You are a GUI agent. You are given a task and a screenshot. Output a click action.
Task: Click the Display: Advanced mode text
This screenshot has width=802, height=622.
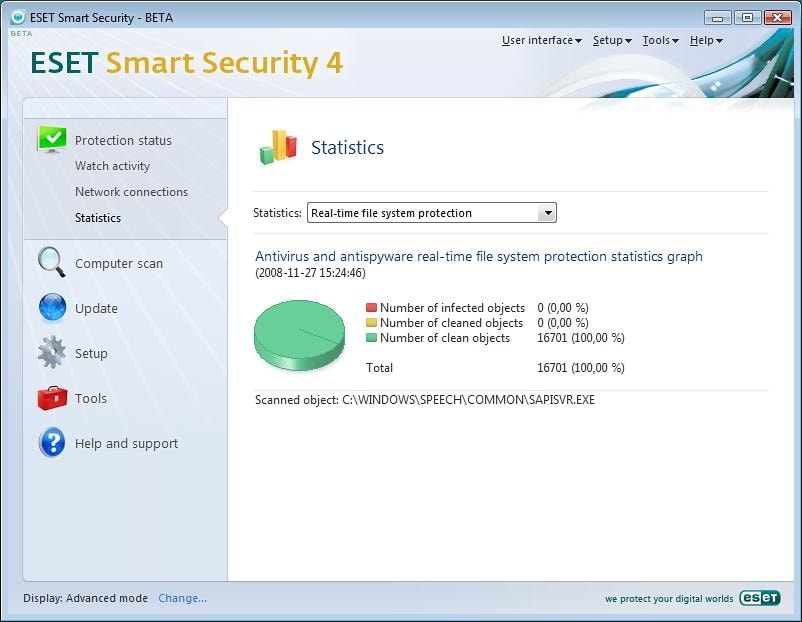pos(85,598)
